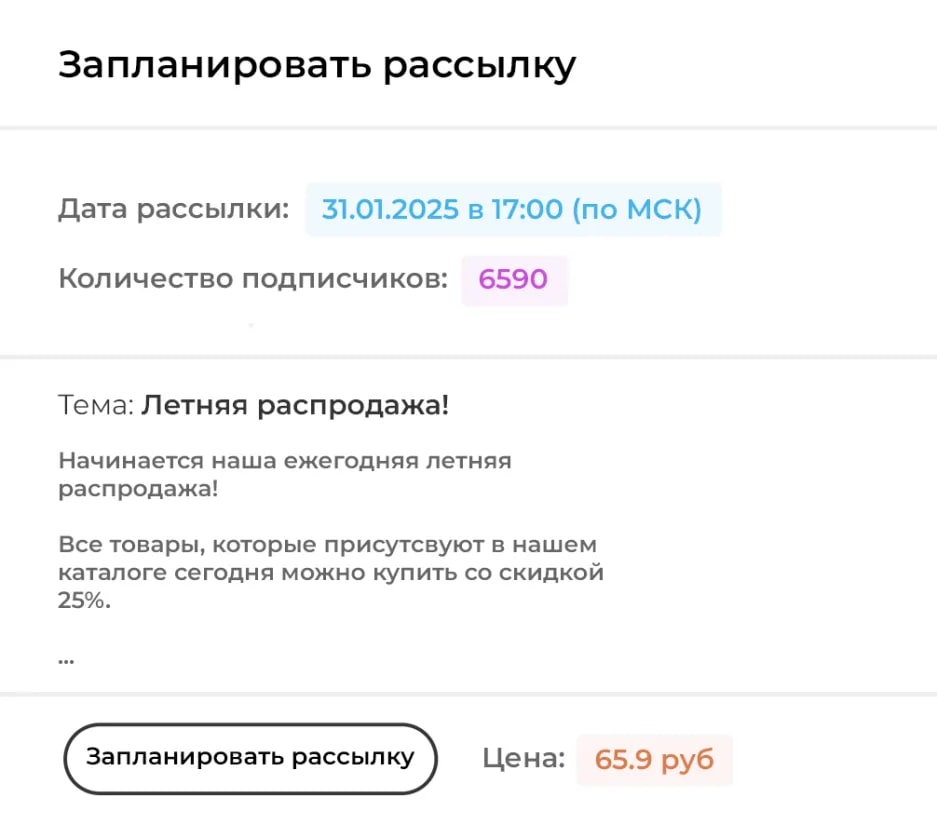Click the divider above the Тема line

[x=468, y=356]
